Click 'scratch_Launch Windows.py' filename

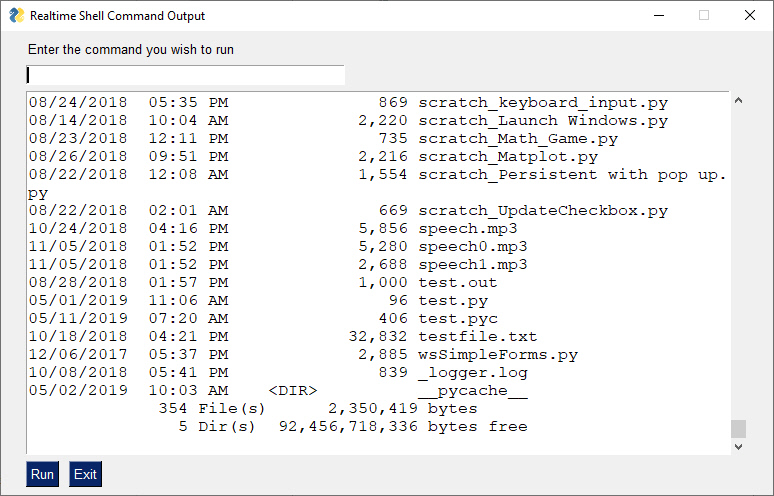(x=543, y=120)
